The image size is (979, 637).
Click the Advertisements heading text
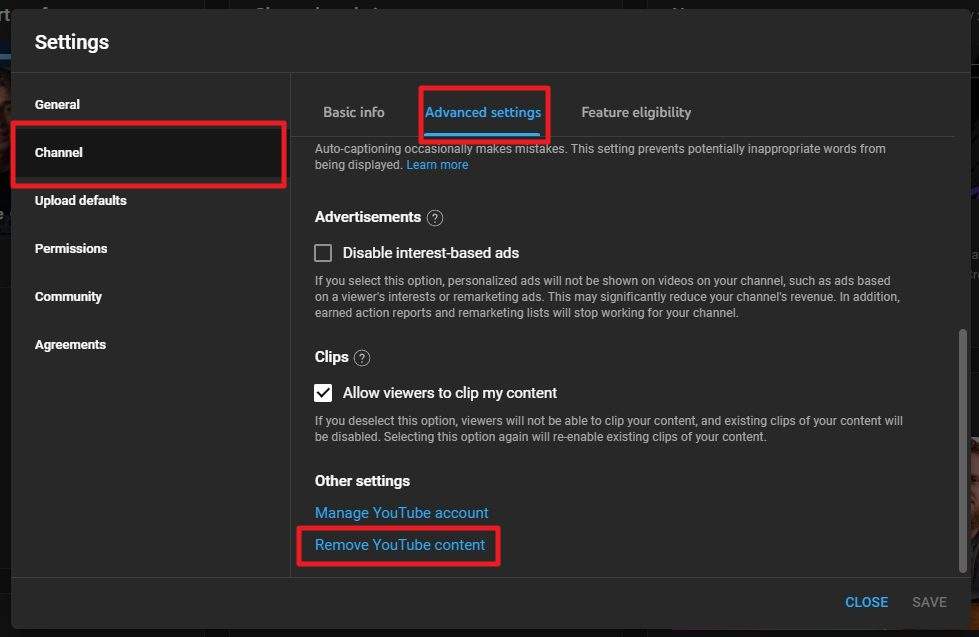point(368,217)
